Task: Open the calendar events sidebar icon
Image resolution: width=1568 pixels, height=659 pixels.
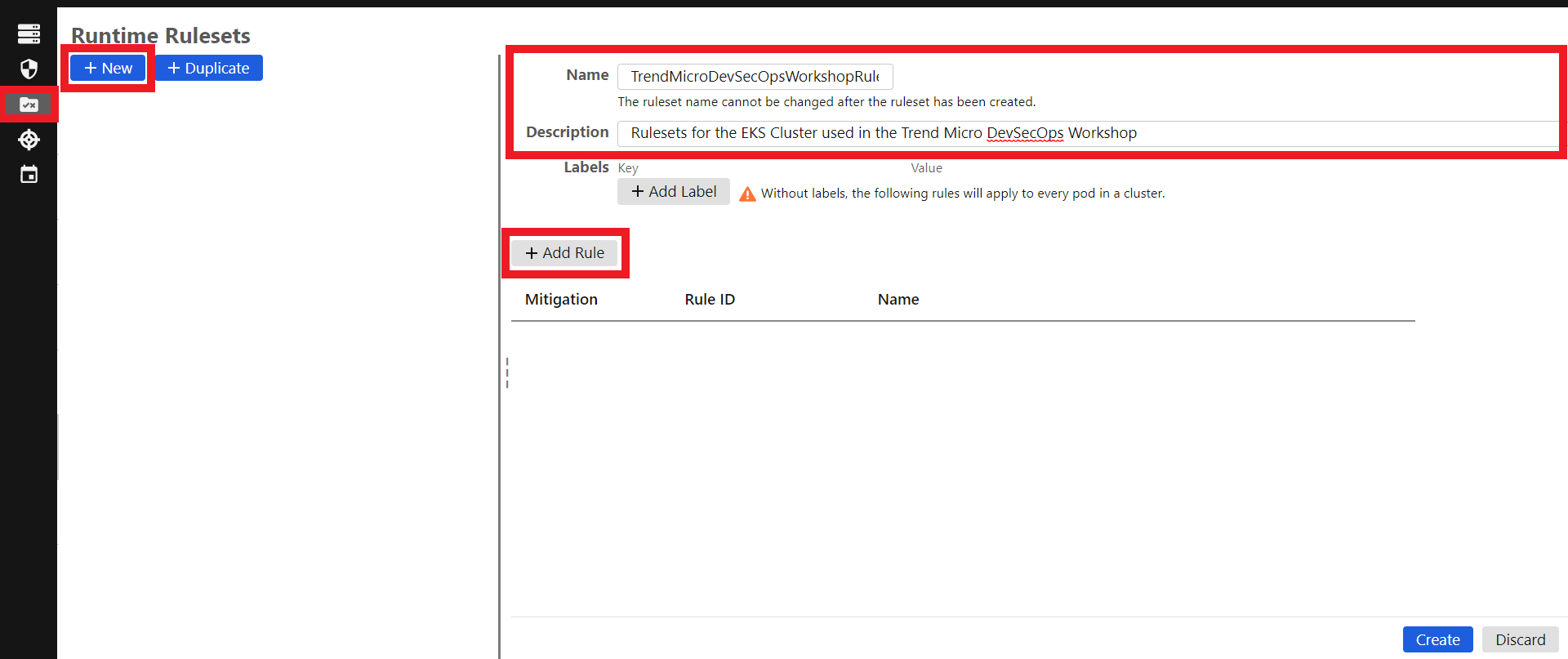Action: point(29,174)
